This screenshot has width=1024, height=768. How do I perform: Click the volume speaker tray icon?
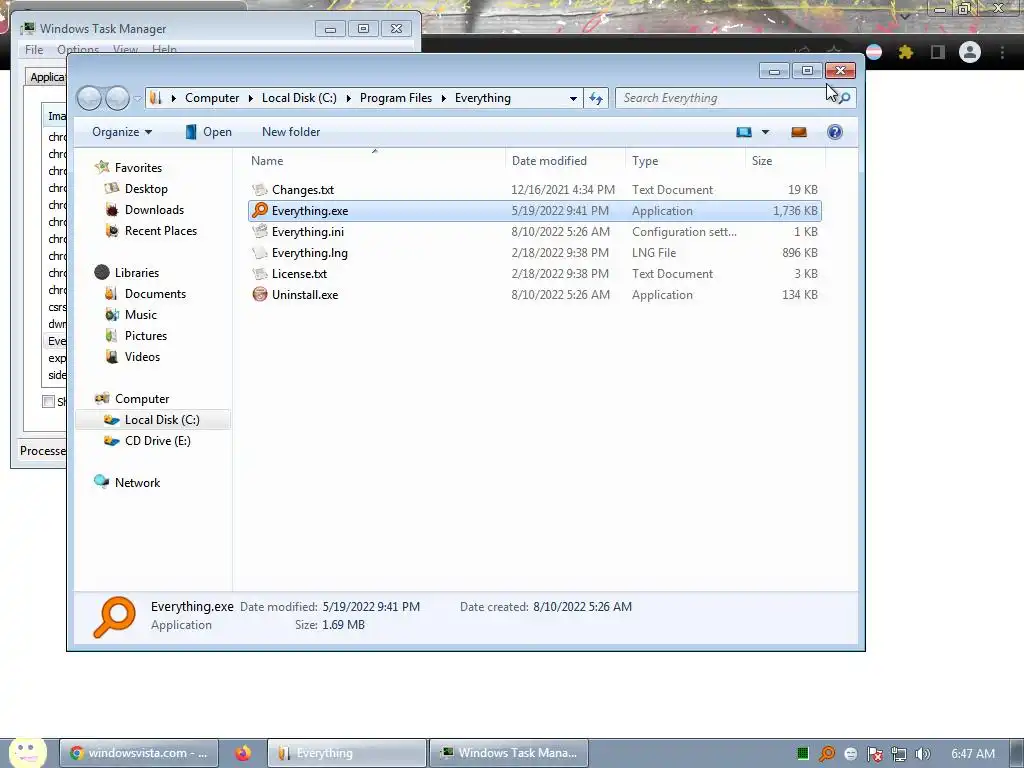(923, 754)
